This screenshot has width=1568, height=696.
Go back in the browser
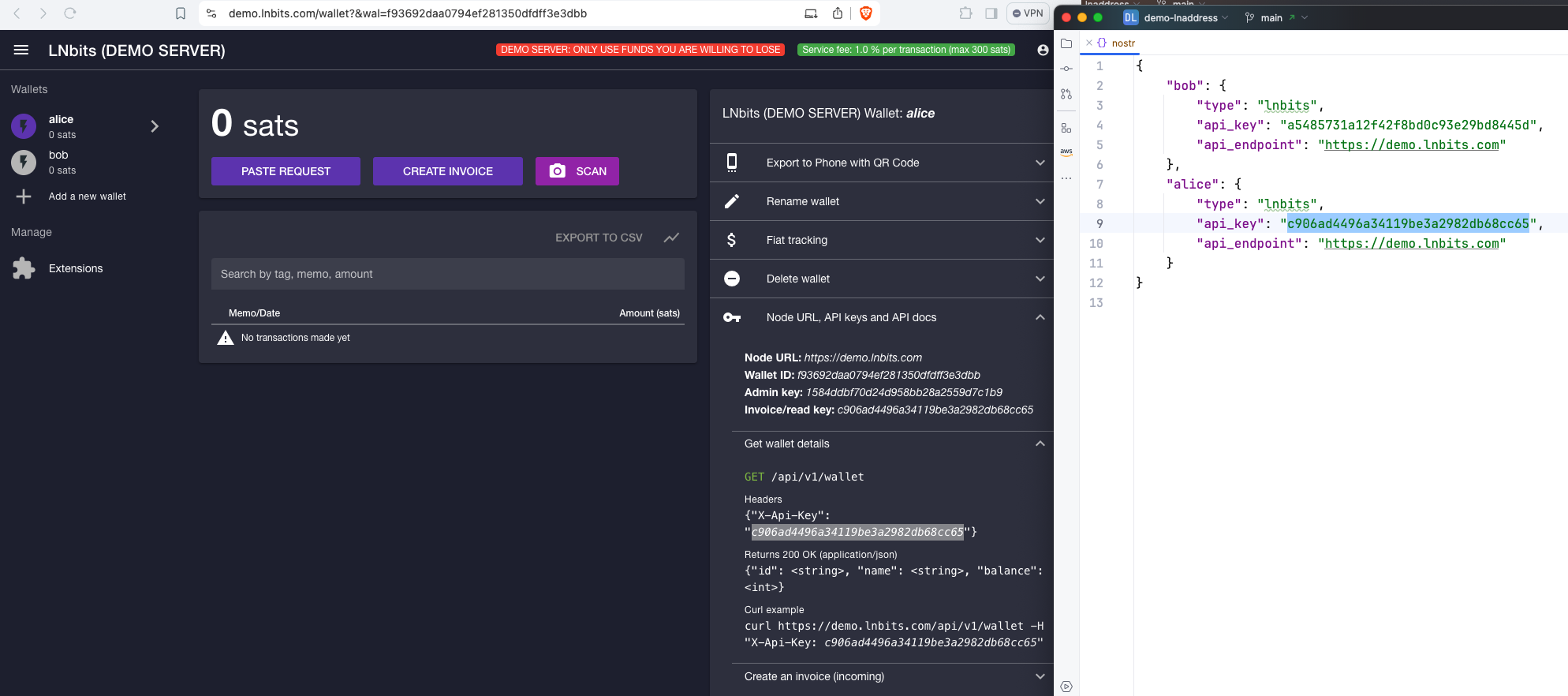17,13
